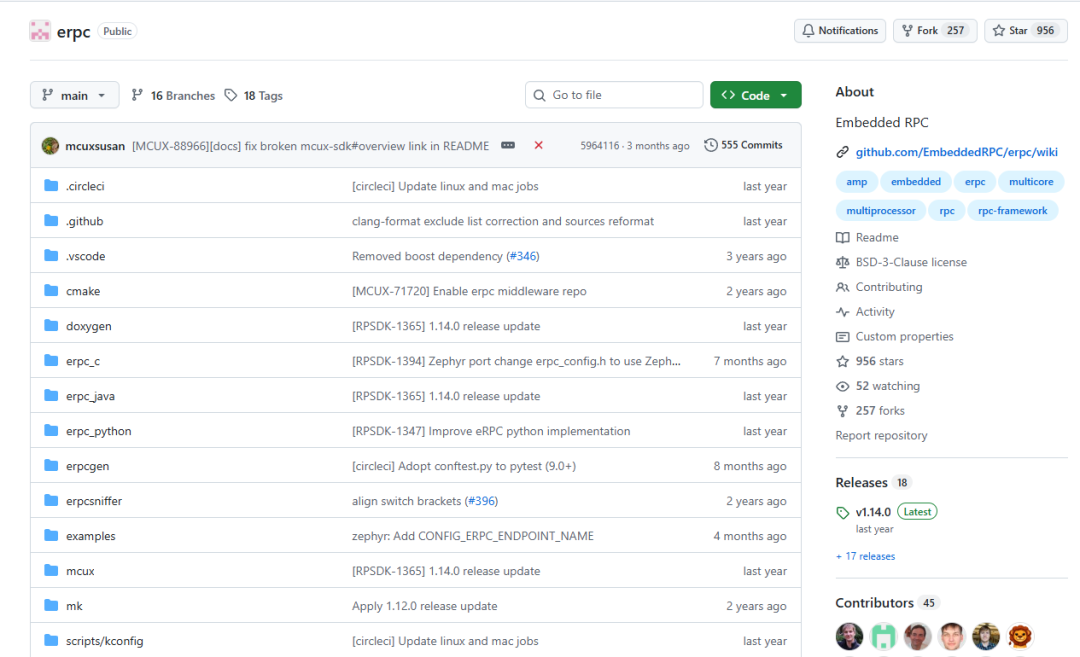The image size is (1080, 657).
Task: Open mcuxsusan author link
Action: [x=95, y=146]
